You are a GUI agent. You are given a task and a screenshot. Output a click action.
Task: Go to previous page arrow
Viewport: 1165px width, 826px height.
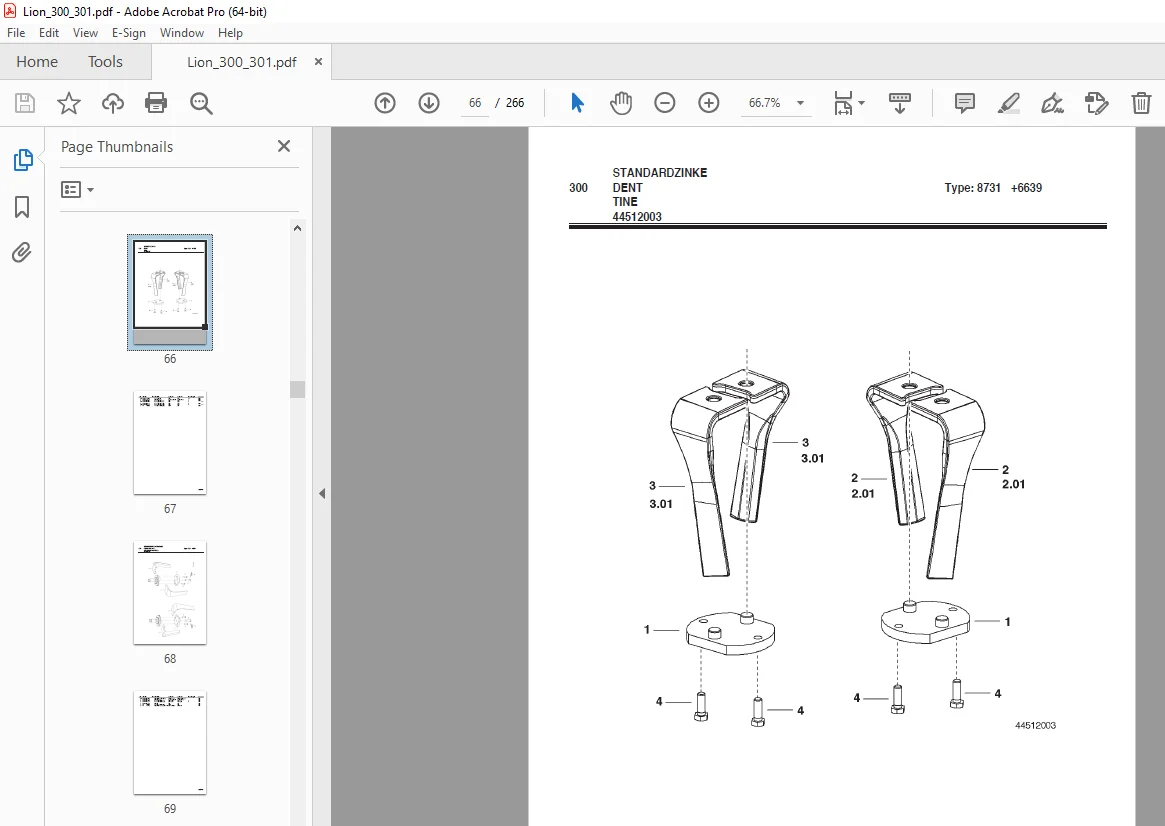click(x=385, y=103)
